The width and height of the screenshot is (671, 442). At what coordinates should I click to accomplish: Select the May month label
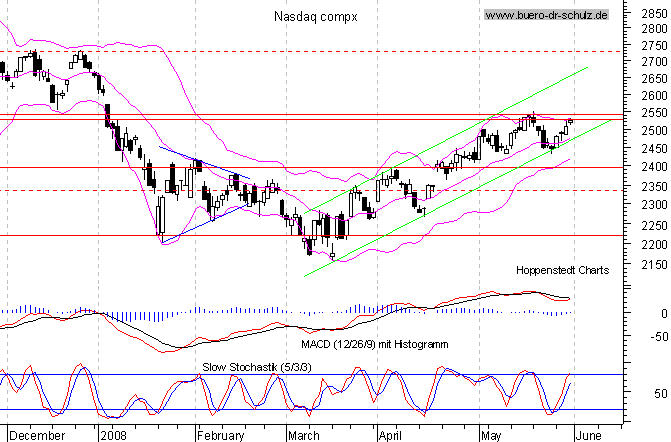tap(491, 436)
